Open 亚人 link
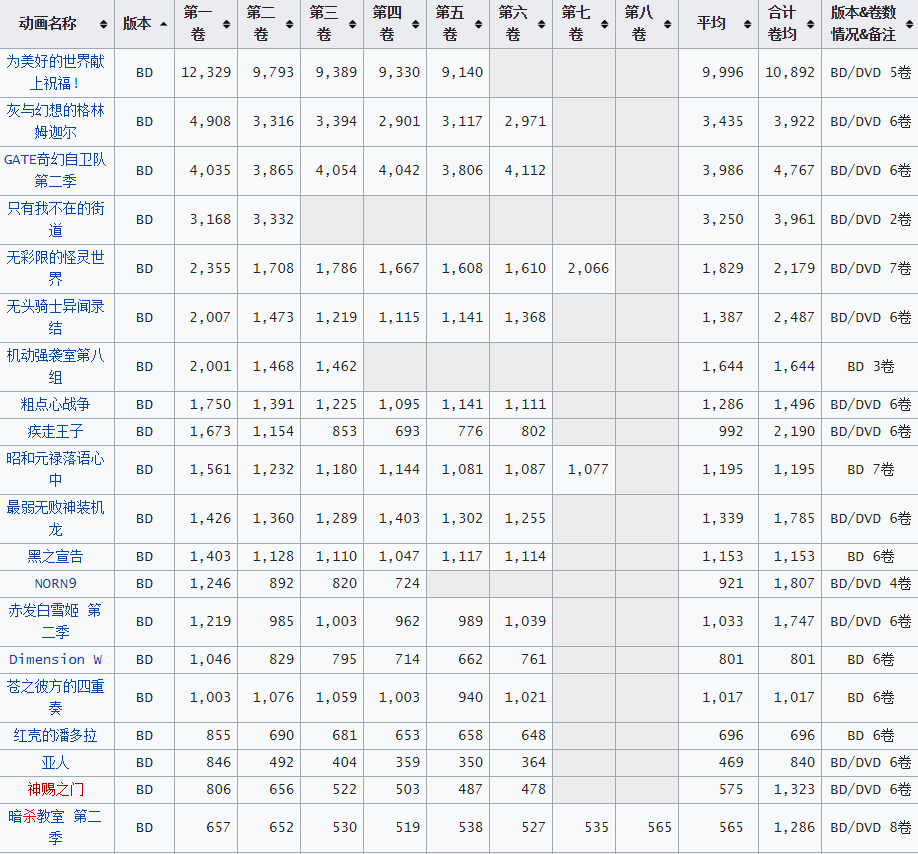Image resolution: width=918 pixels, height=854 pixels. pyautogui.click(x=56, y=763)
